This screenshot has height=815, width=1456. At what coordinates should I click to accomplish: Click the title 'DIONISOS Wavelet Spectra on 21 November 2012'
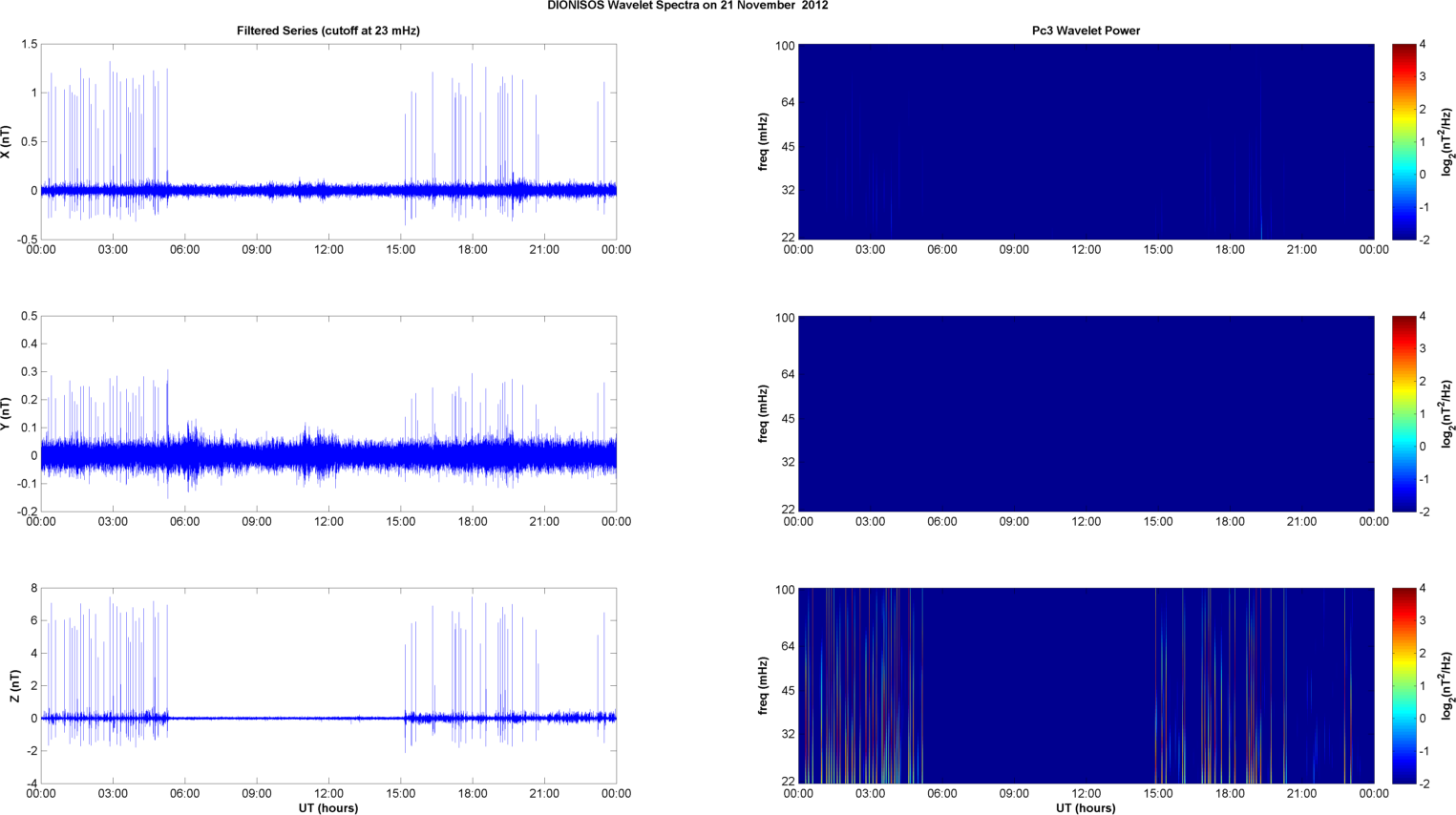click(687, 6)
